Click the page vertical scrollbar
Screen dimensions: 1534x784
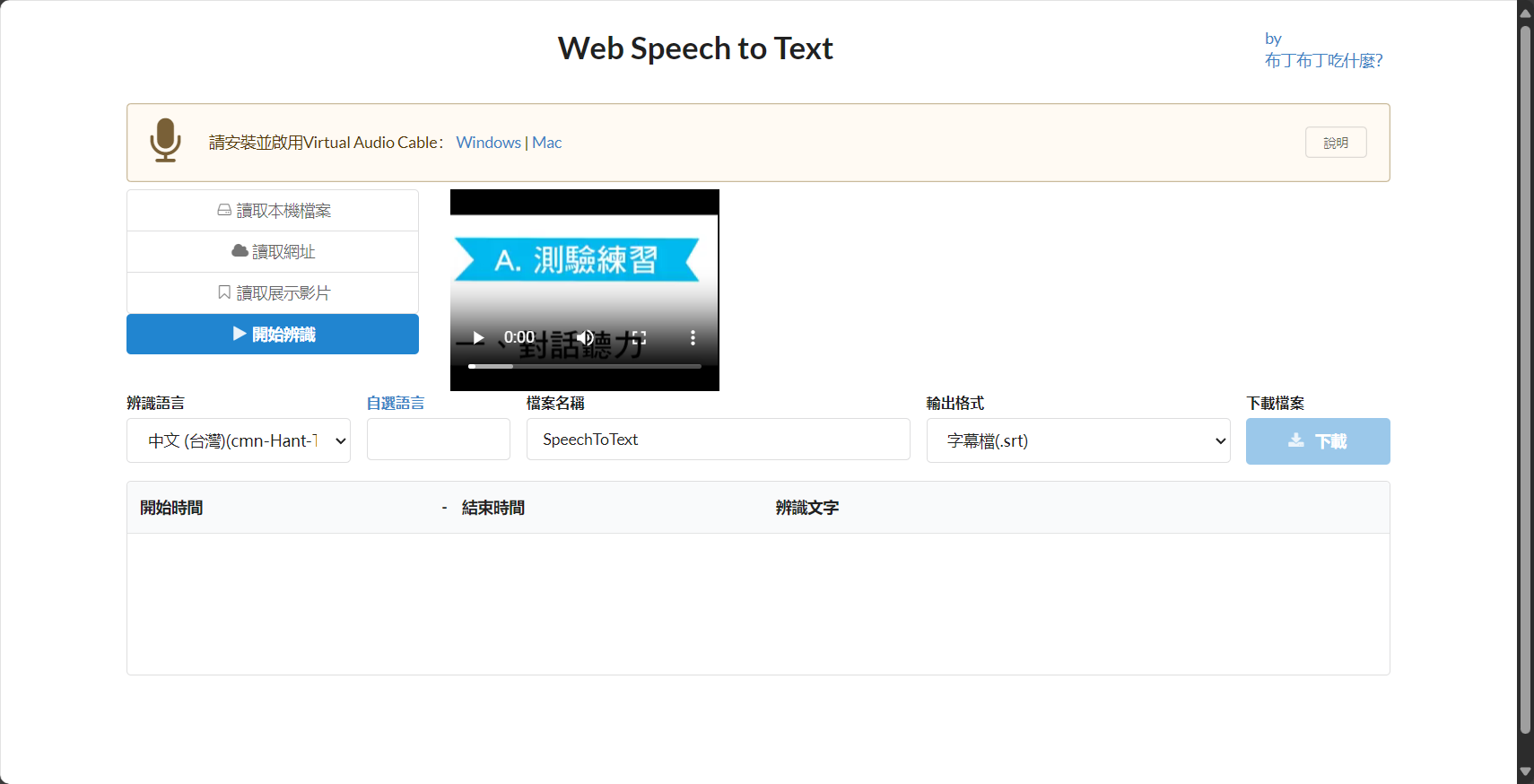point(1525,379)
